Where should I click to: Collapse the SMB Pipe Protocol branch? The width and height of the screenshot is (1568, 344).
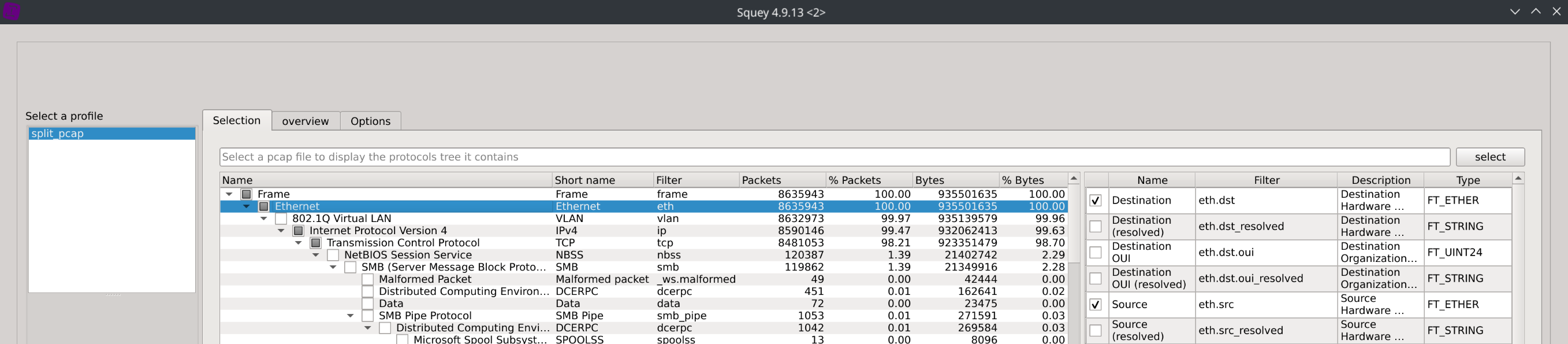(350, 316)
